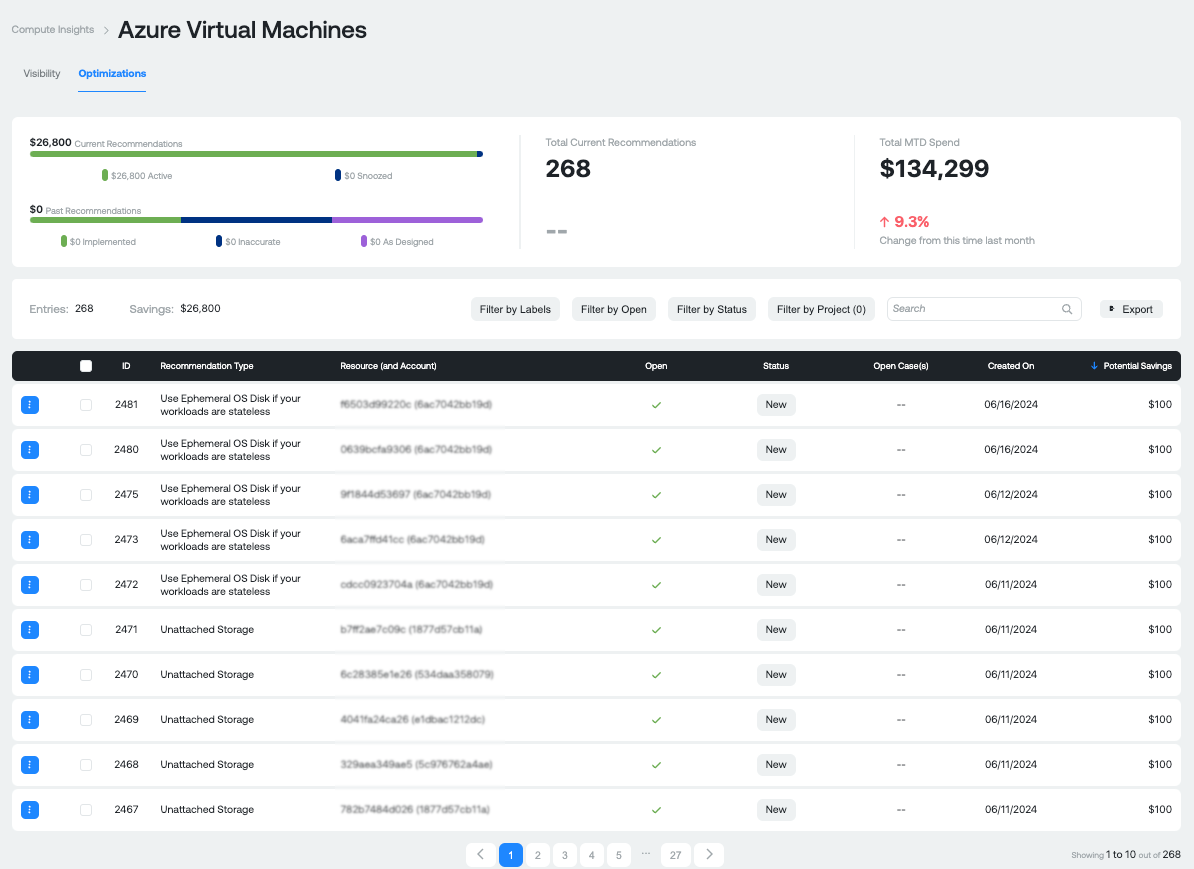Navigate to Compute Insights breadcrumb link
Viewport: 1194px width, 869px height.
[x=52, y=30]
